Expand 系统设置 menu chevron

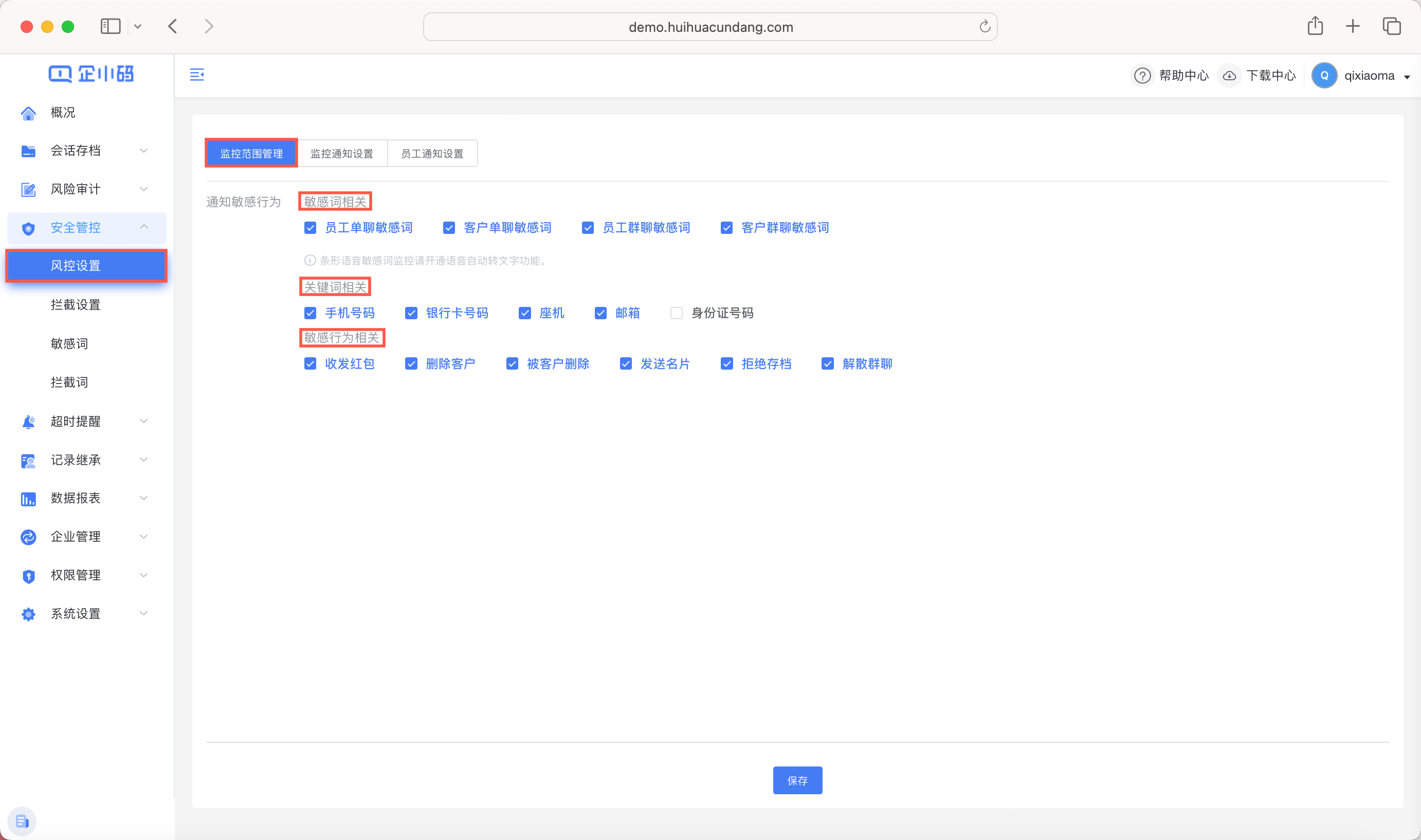coord(144,614)
